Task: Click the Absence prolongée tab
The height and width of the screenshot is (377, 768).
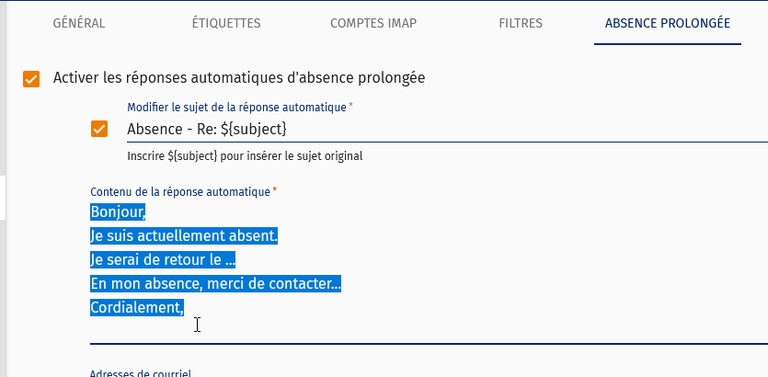Action: [x=668, y=24]
